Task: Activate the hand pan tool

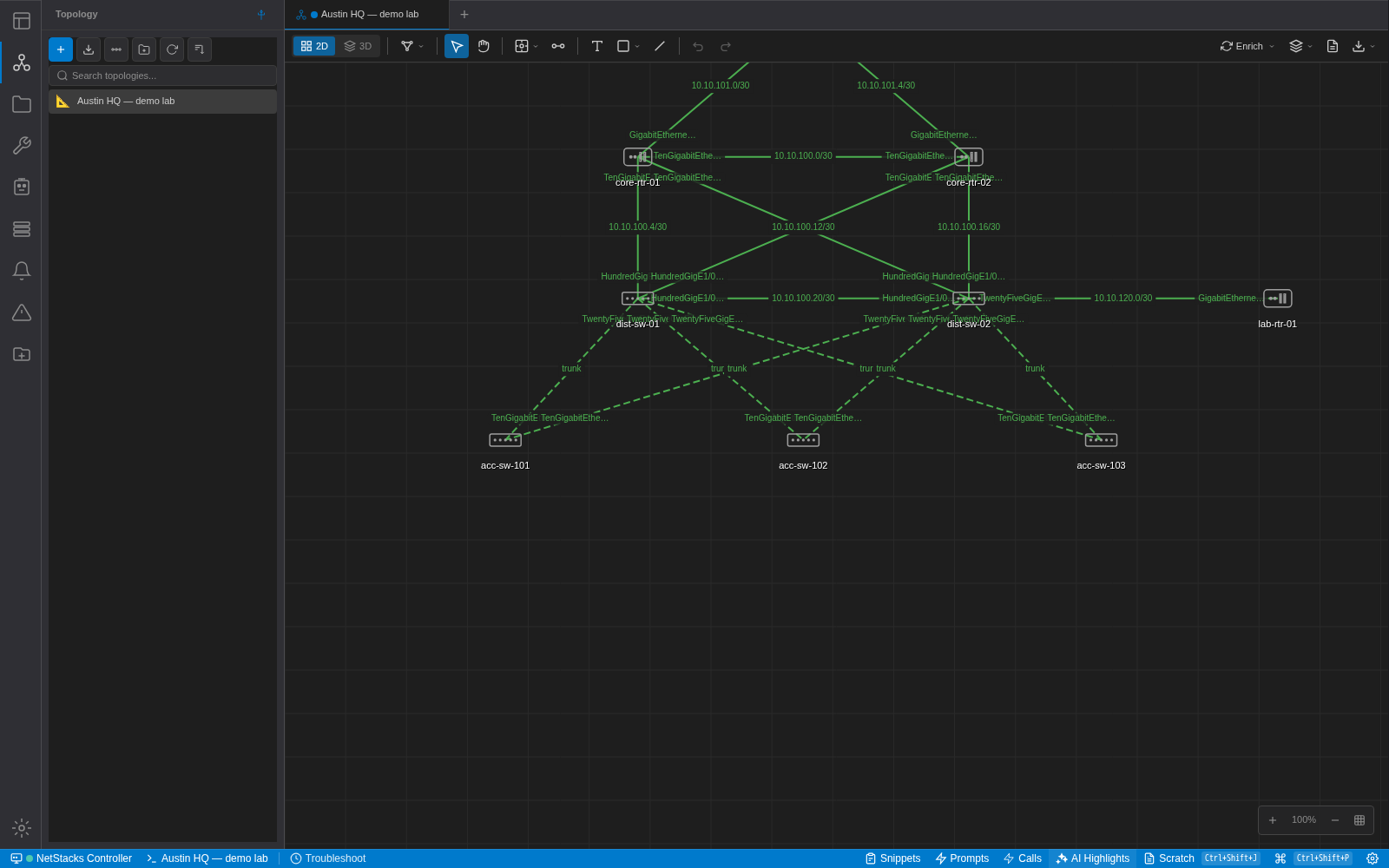Action: click(x=484, y=46)
